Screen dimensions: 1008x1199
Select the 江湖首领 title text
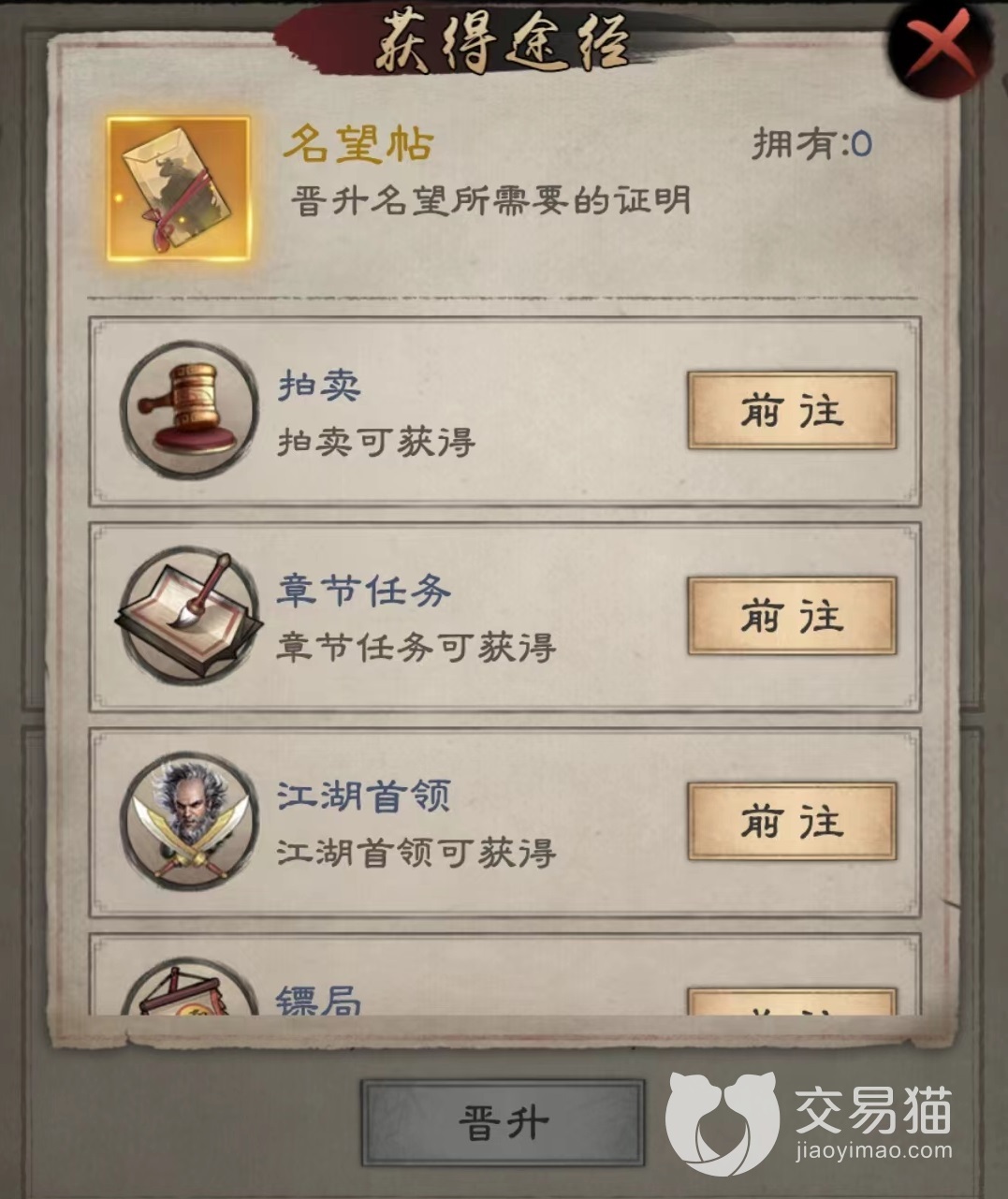click(x=363, y=797)
